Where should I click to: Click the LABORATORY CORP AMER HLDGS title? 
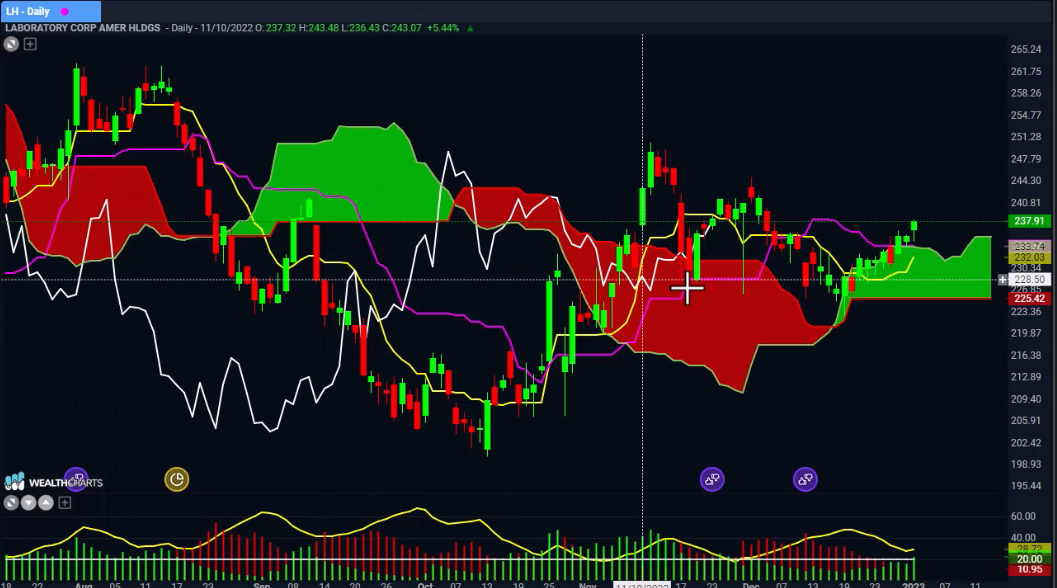coord(83,28)
